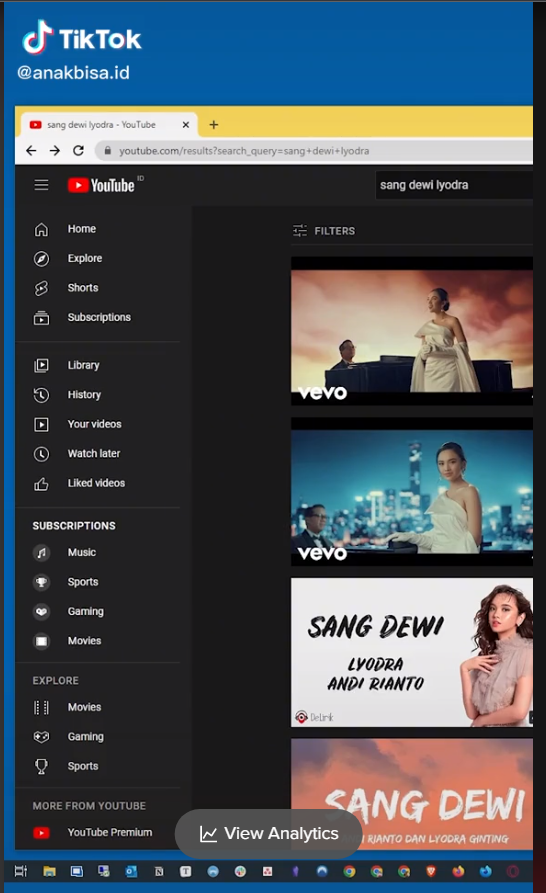Tap the View Analytics button
The width and height of the screenshot is (546, 893).
tap(269, 834)
